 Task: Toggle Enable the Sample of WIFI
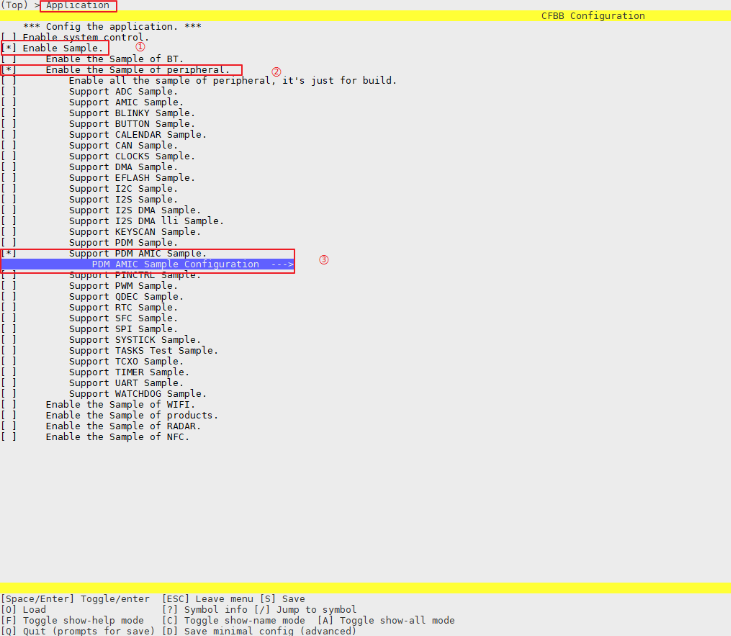pos(9,405)
